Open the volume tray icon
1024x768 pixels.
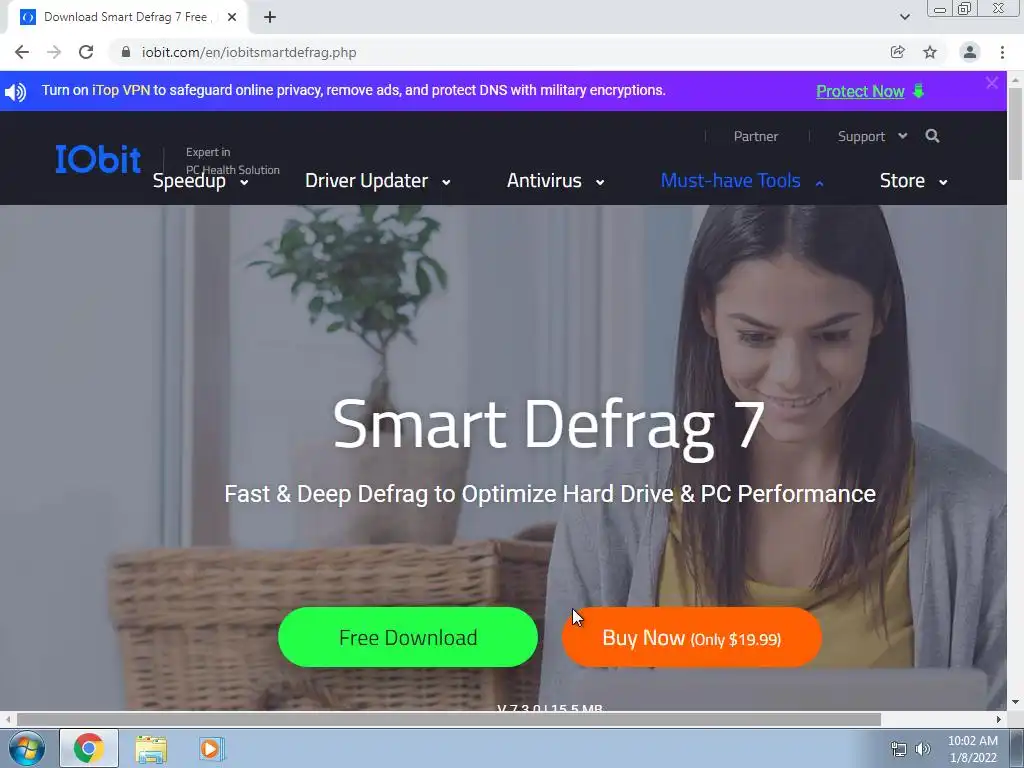(923, 750)
